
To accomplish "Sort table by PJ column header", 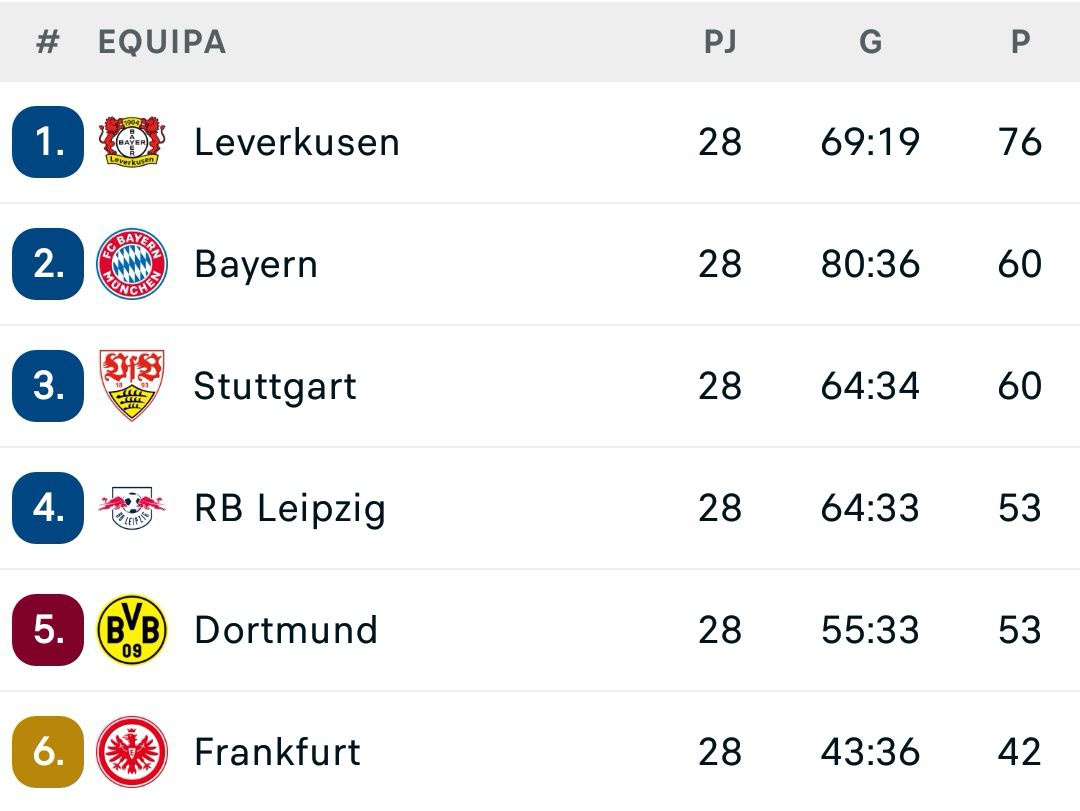I will 720,42.
